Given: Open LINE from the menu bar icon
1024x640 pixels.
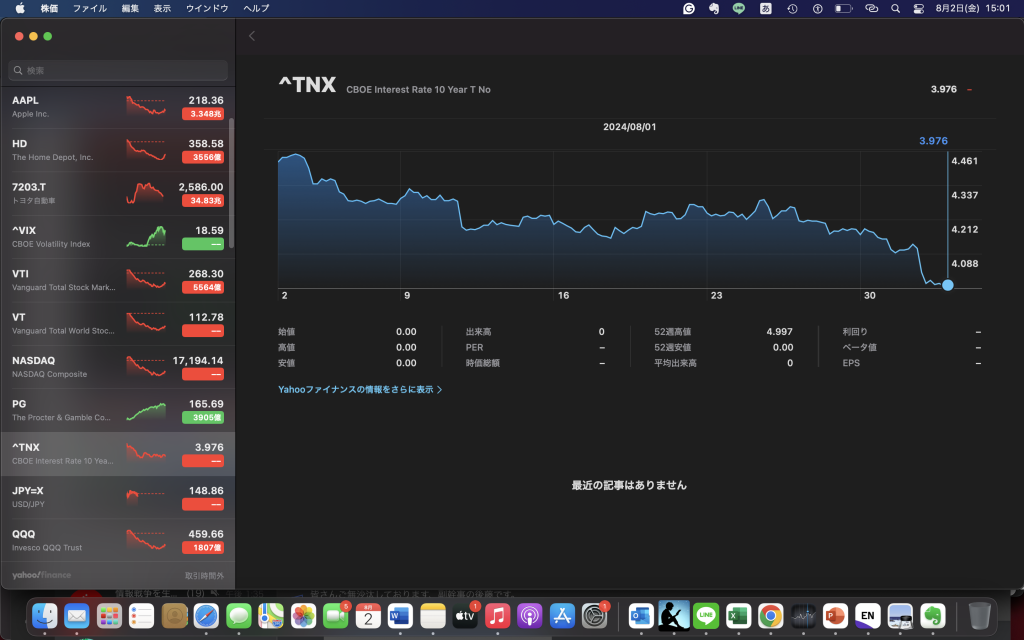Looking at the screenshot, I should click(737, 8).
